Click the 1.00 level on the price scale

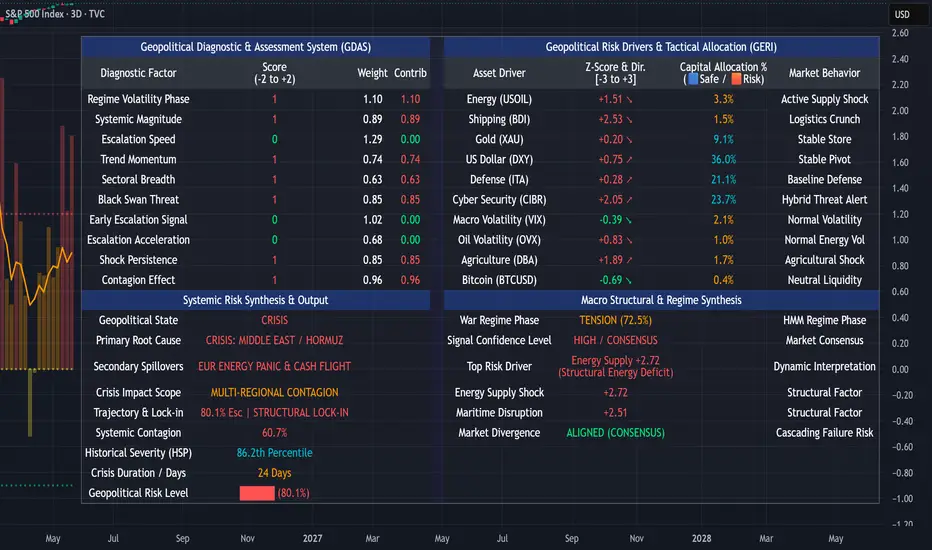900,240
